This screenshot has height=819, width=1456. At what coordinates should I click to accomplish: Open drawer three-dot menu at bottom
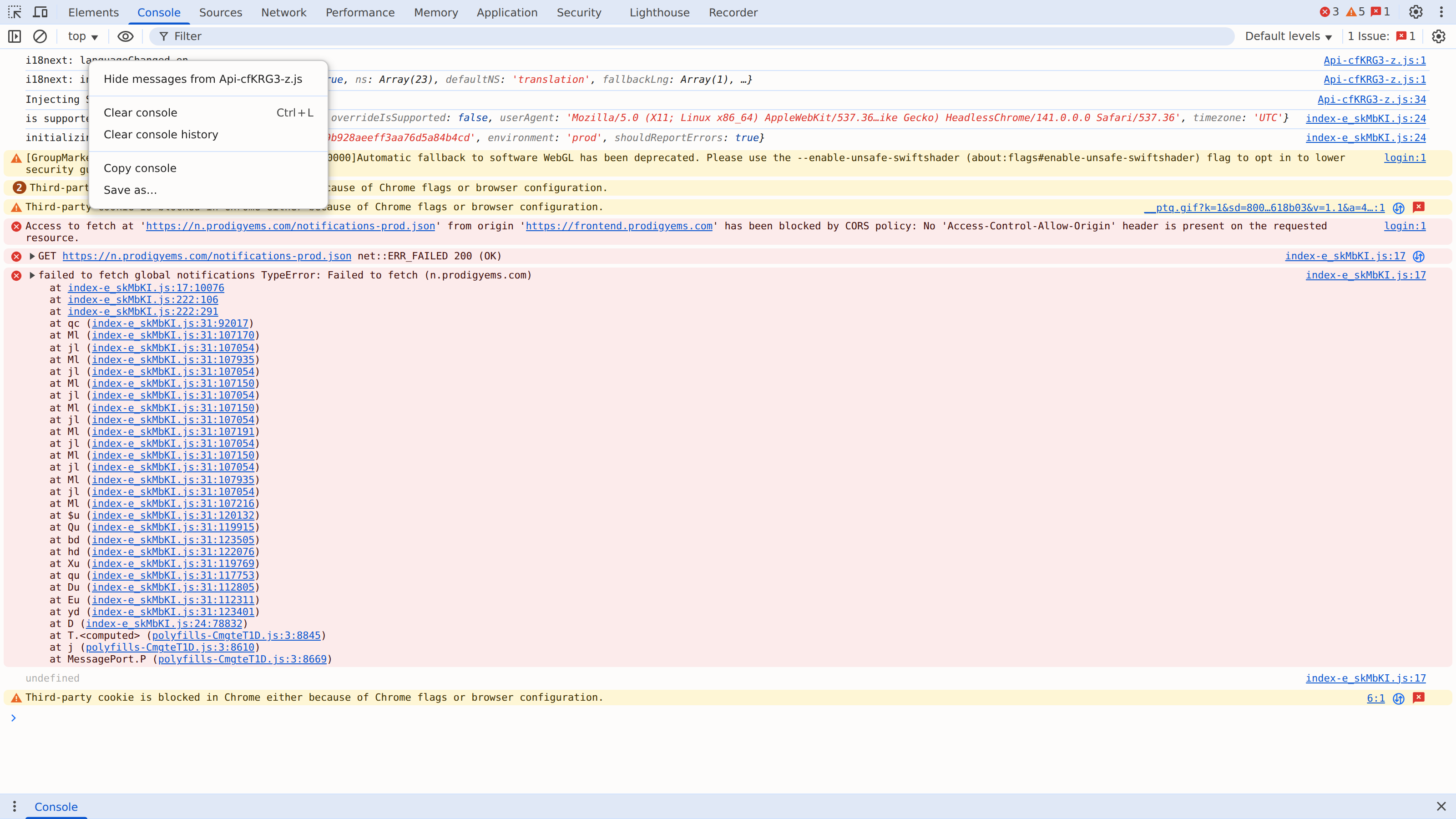point(14,807)
